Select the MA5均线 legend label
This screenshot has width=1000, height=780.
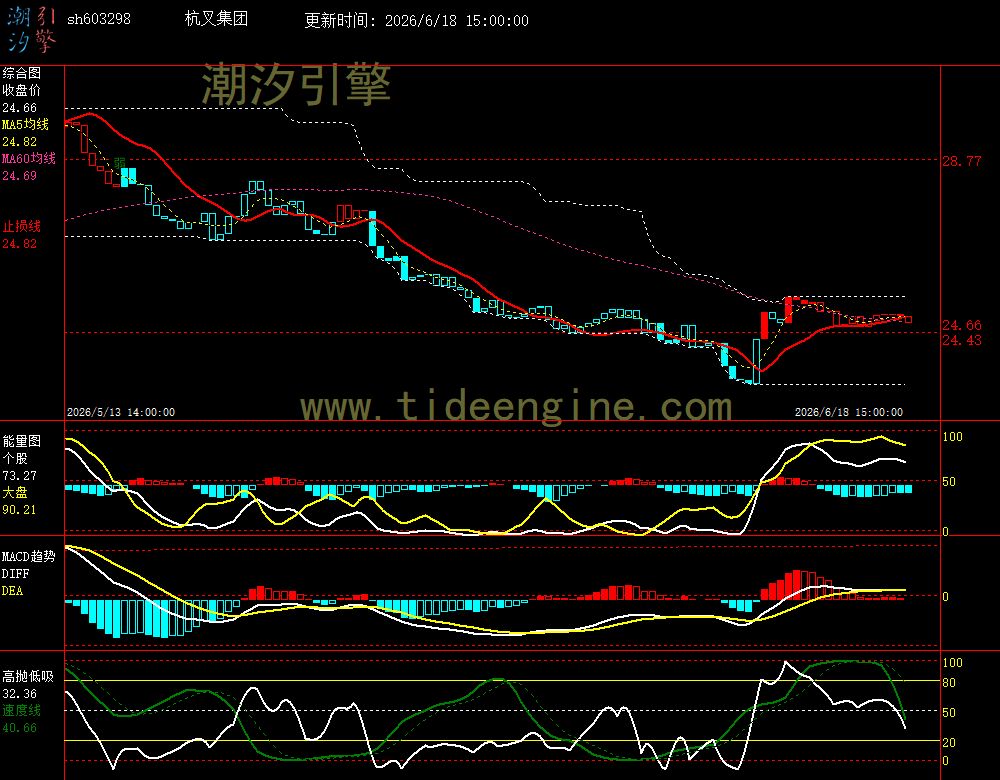[25, 124]
